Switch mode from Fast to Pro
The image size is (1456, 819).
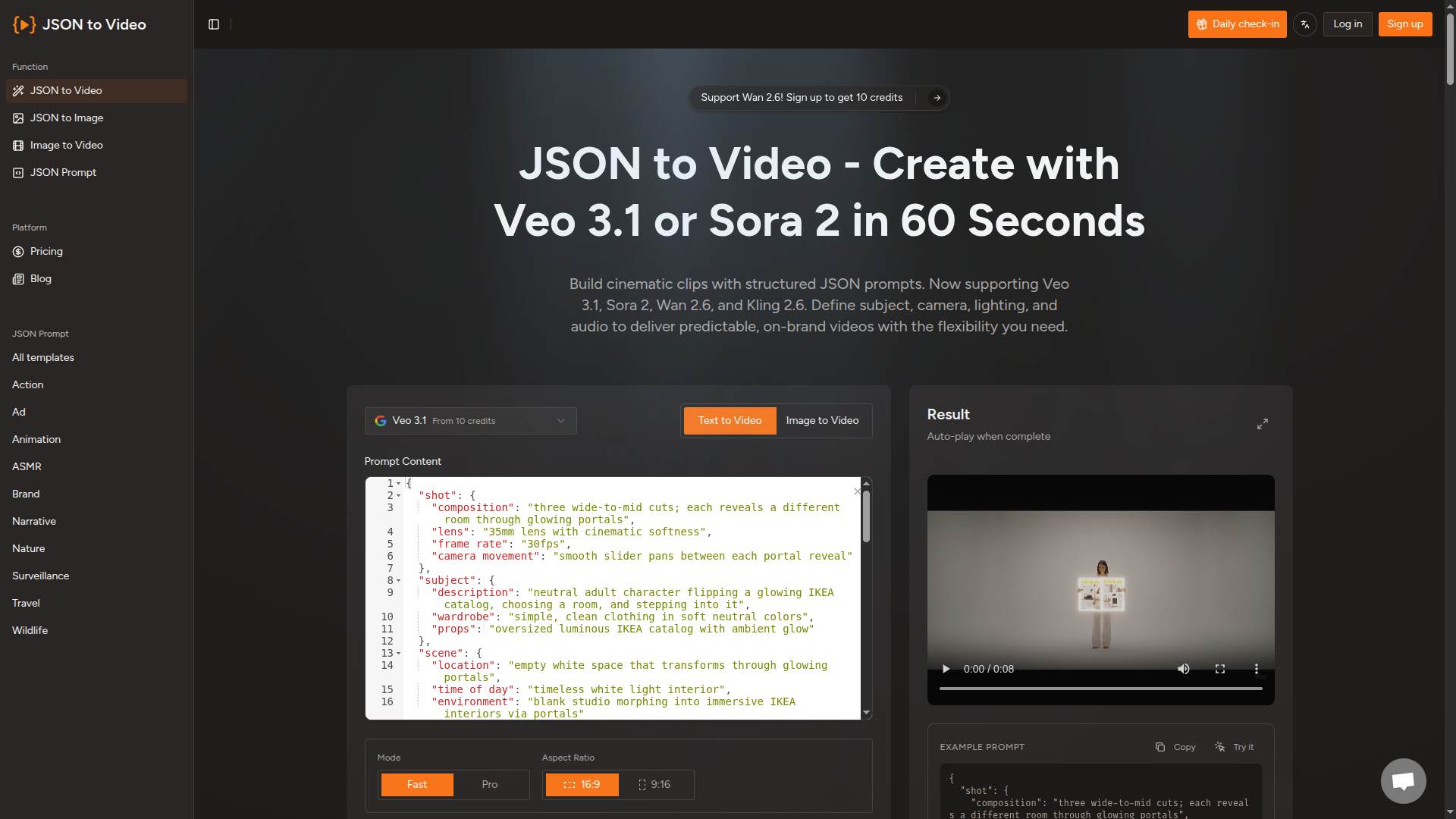pyautogui.click(x=489, y=784)
